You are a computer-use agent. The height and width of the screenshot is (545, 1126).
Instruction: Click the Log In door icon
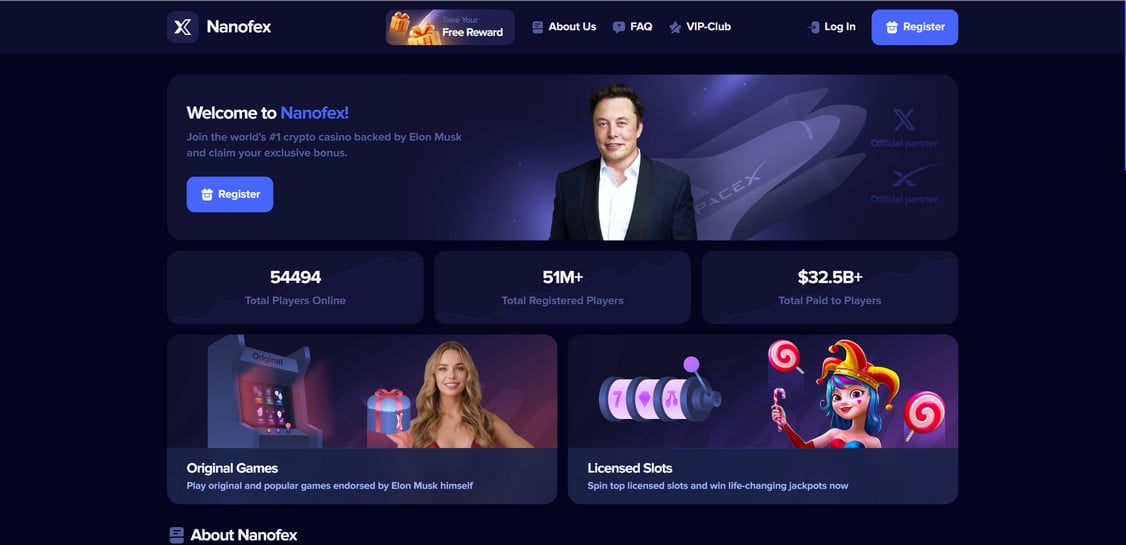[814, 27]
